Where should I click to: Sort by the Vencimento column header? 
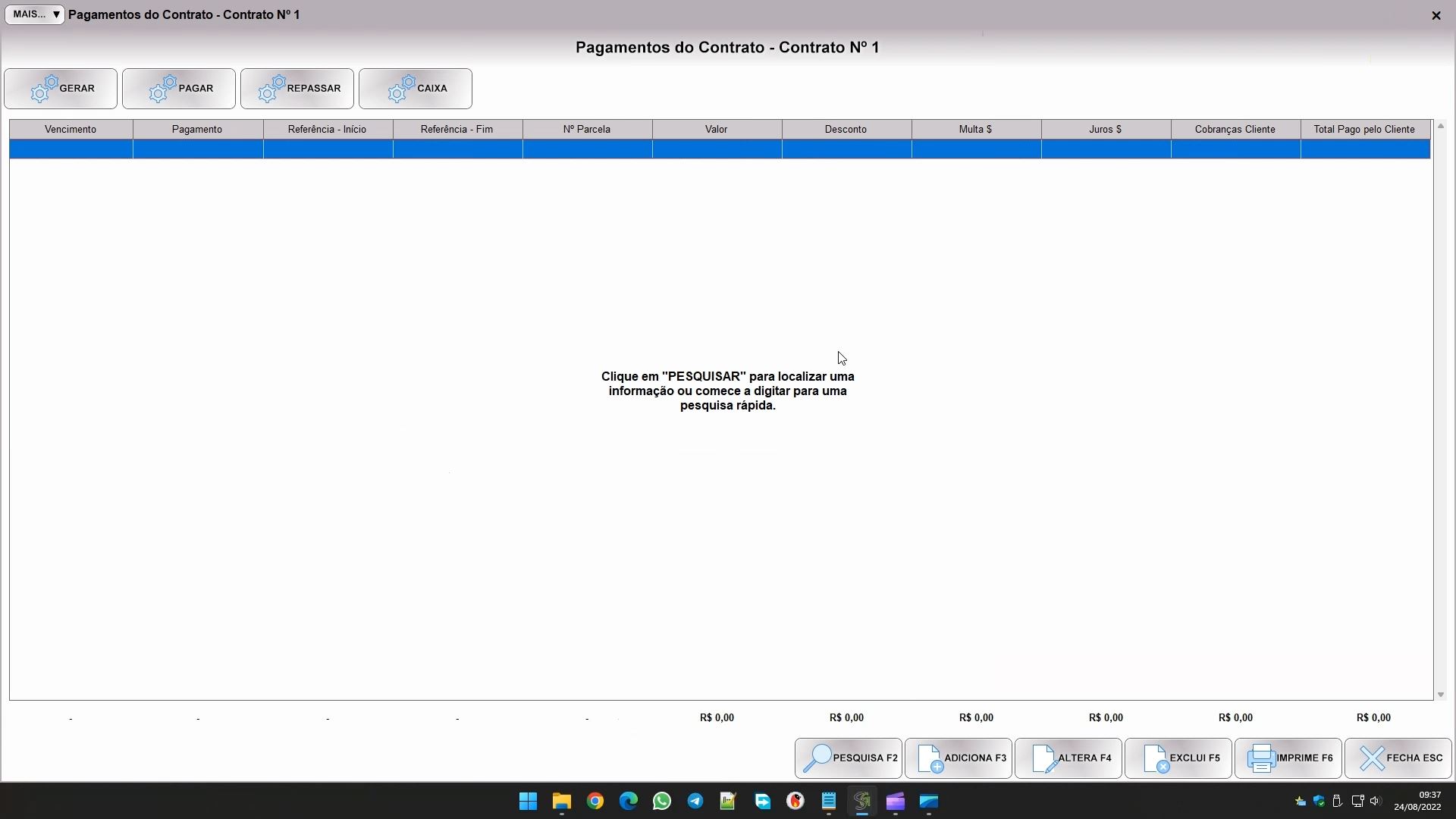71,130
